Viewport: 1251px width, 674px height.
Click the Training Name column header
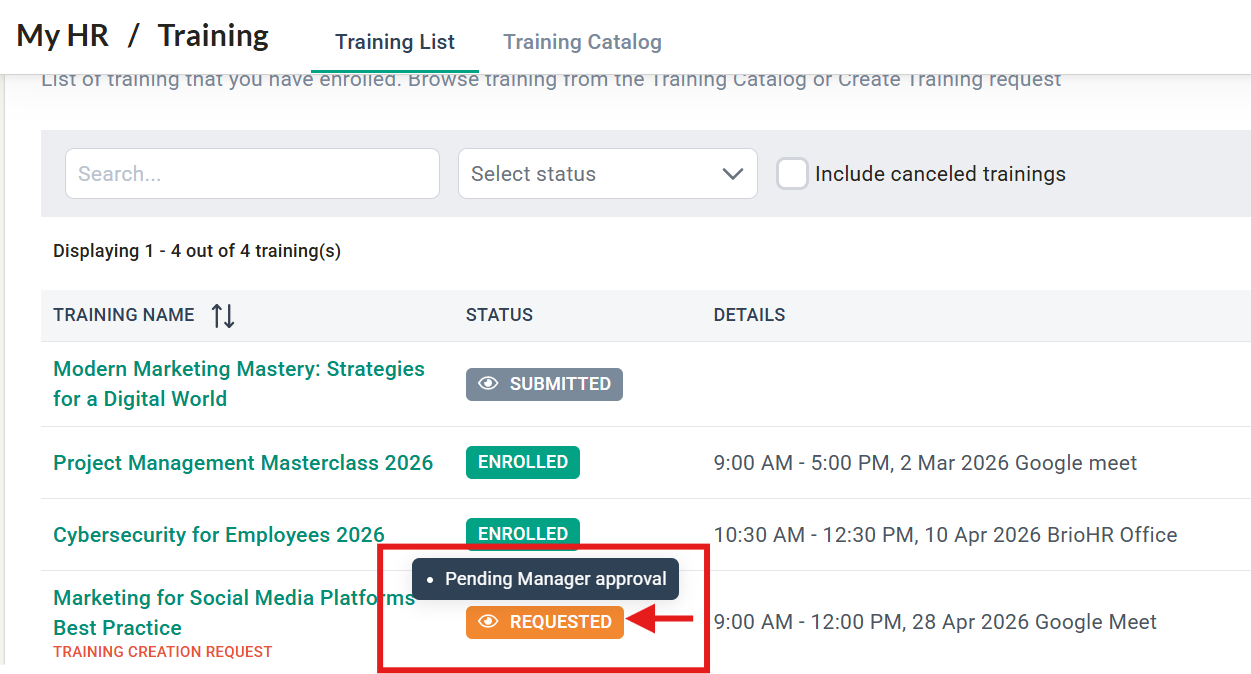[124, 315]
